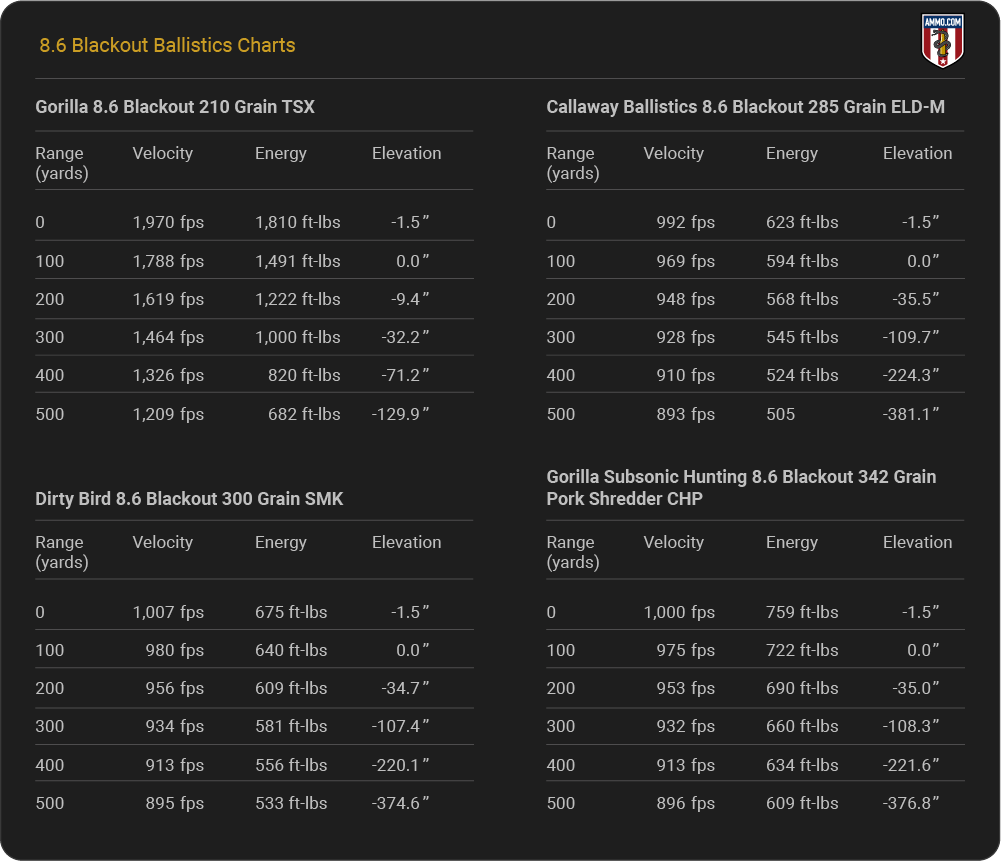
Task: Select the '-221.6"' elevation cell
Action: 911,765
